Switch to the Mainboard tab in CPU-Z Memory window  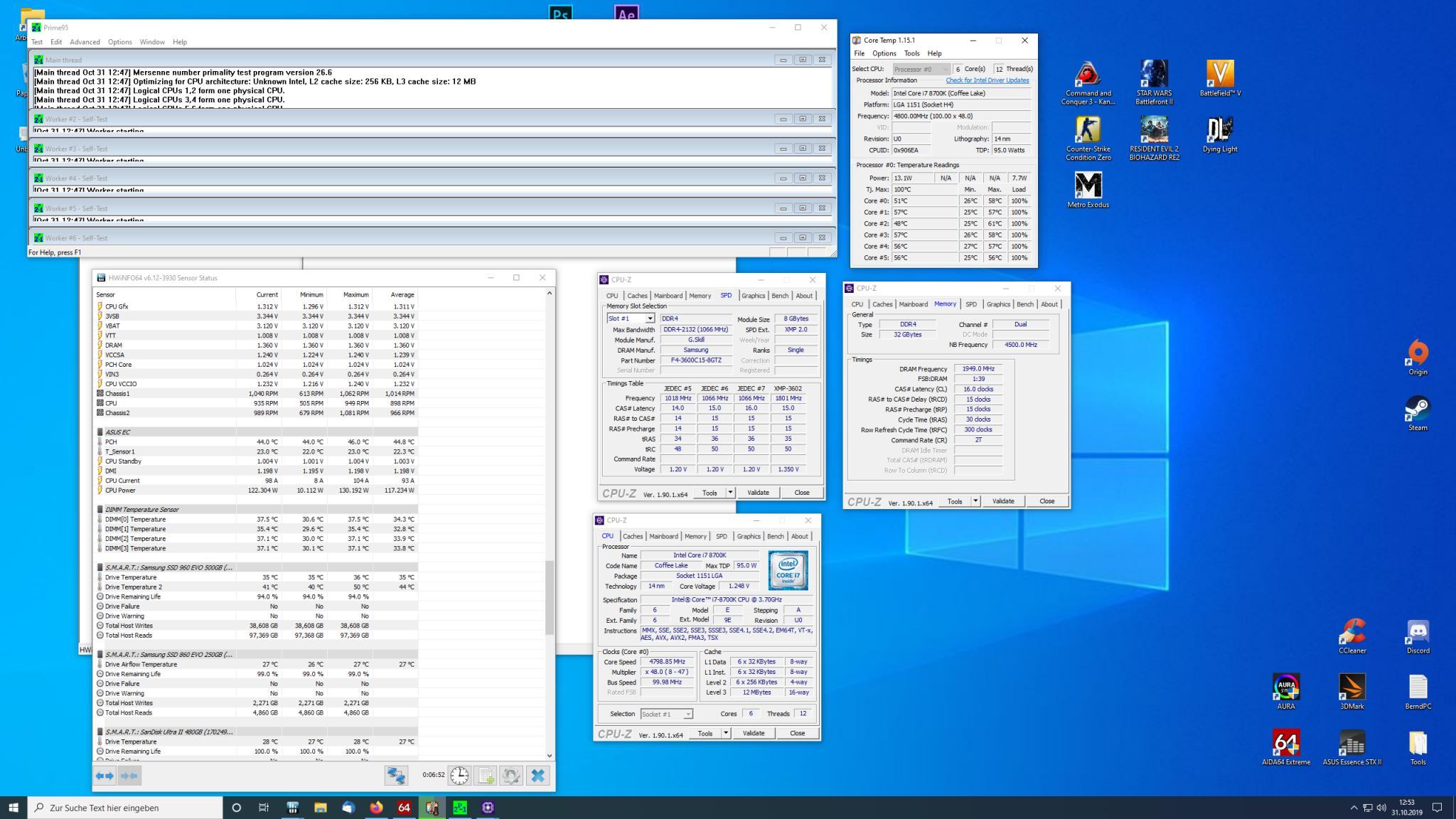click(x=913, y=304)
